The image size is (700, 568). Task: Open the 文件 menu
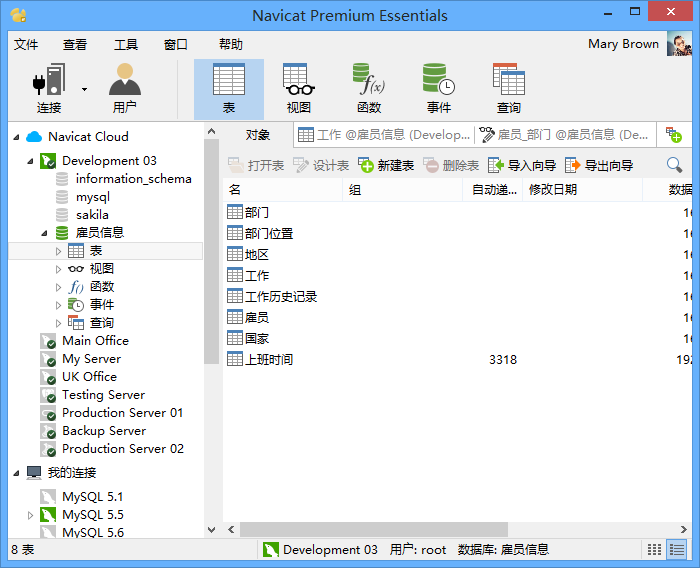(26, 45)
